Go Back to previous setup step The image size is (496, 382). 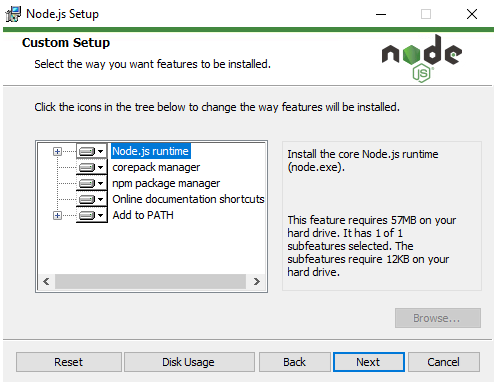pyautogui.click(x=295, y=362)
